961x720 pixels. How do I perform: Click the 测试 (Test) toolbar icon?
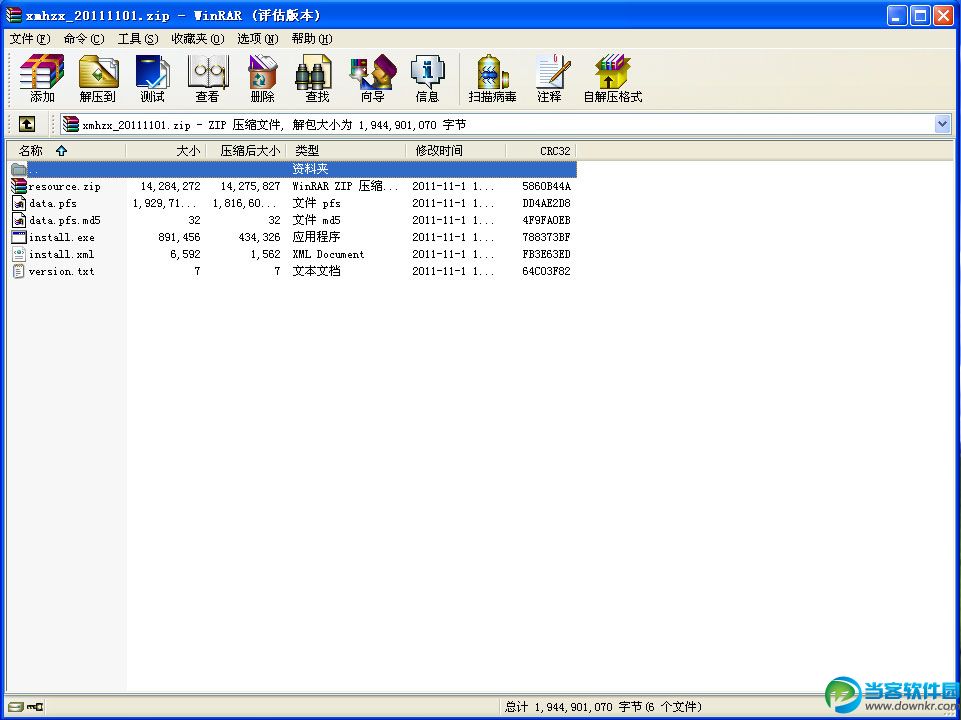point(152,78)
